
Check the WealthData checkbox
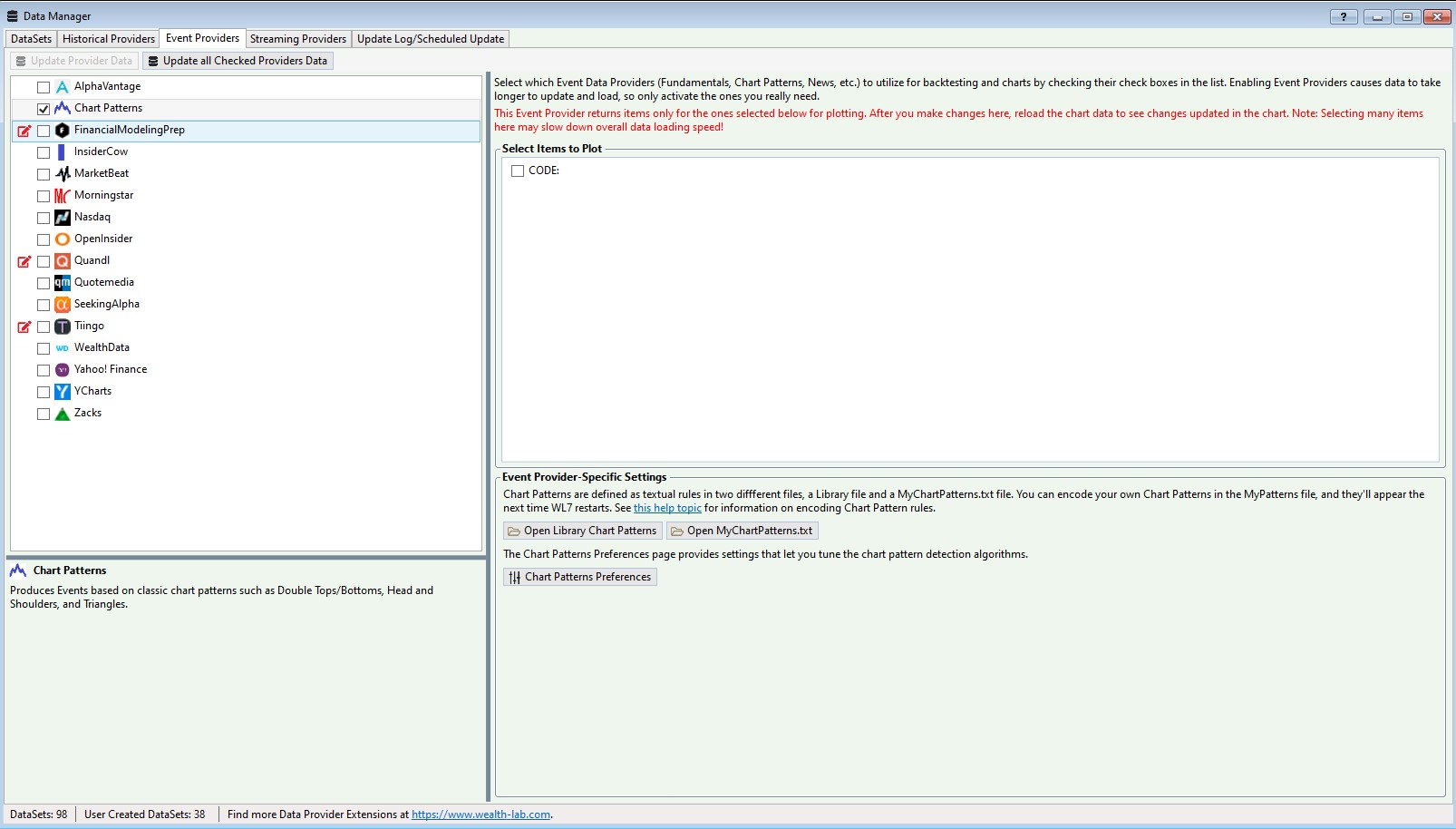44,348
